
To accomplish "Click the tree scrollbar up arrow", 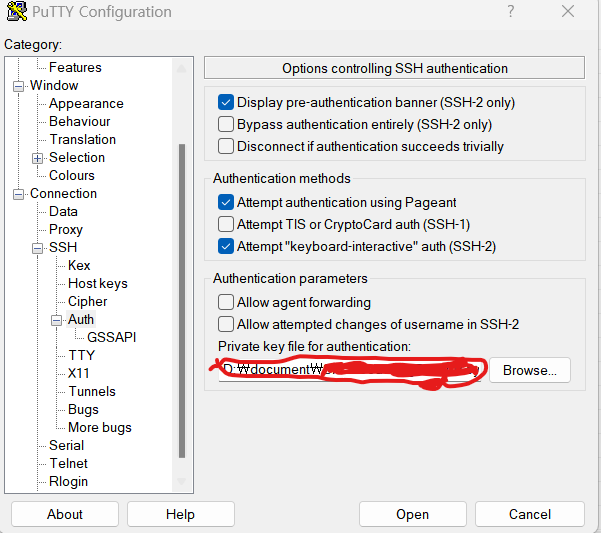I will (x=182, y=69).
